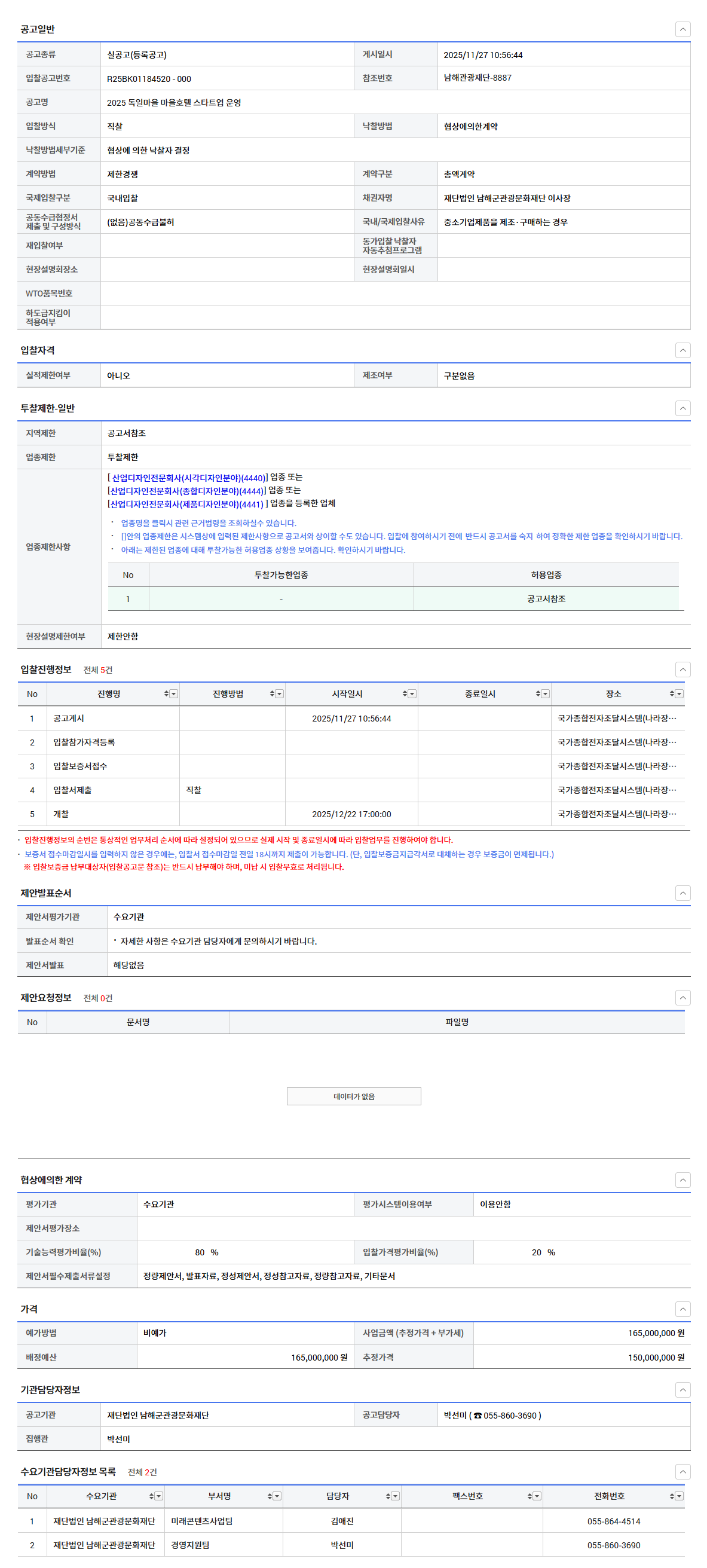Image resolution: width=707 pixels, height=1568 pixels.
Task: Collapse the 가격 section
Action: [x=682, y=1309]
